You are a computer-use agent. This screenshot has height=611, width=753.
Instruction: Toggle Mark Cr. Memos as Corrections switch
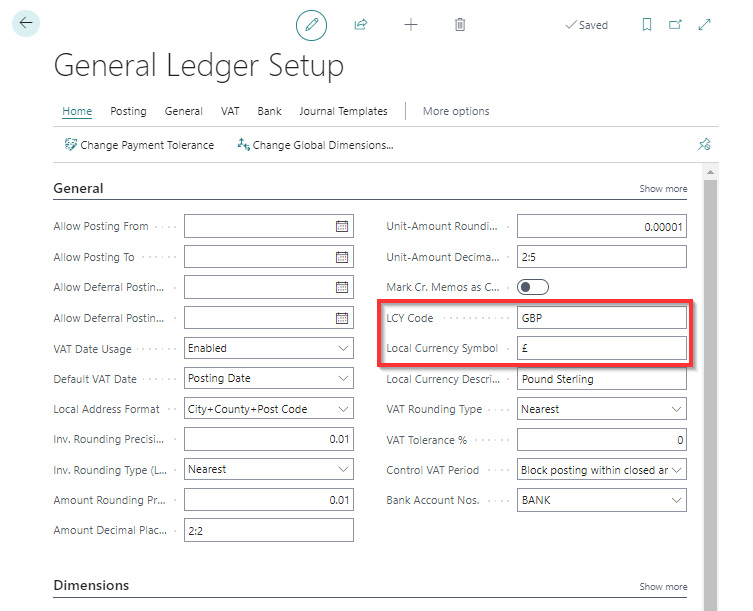533,287
